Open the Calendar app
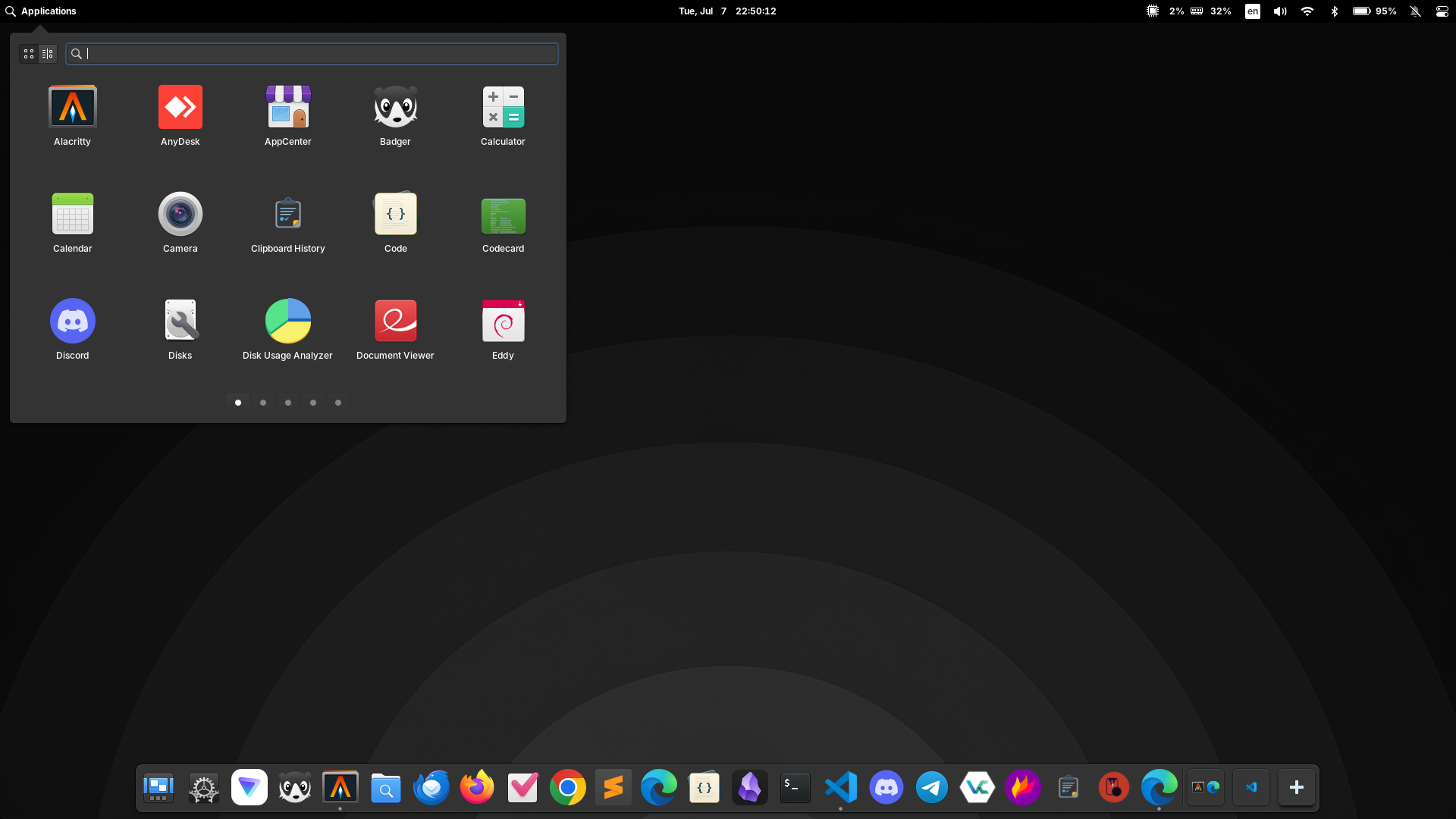This screenshot has height=819, width=1456. [x=73, y=223]
